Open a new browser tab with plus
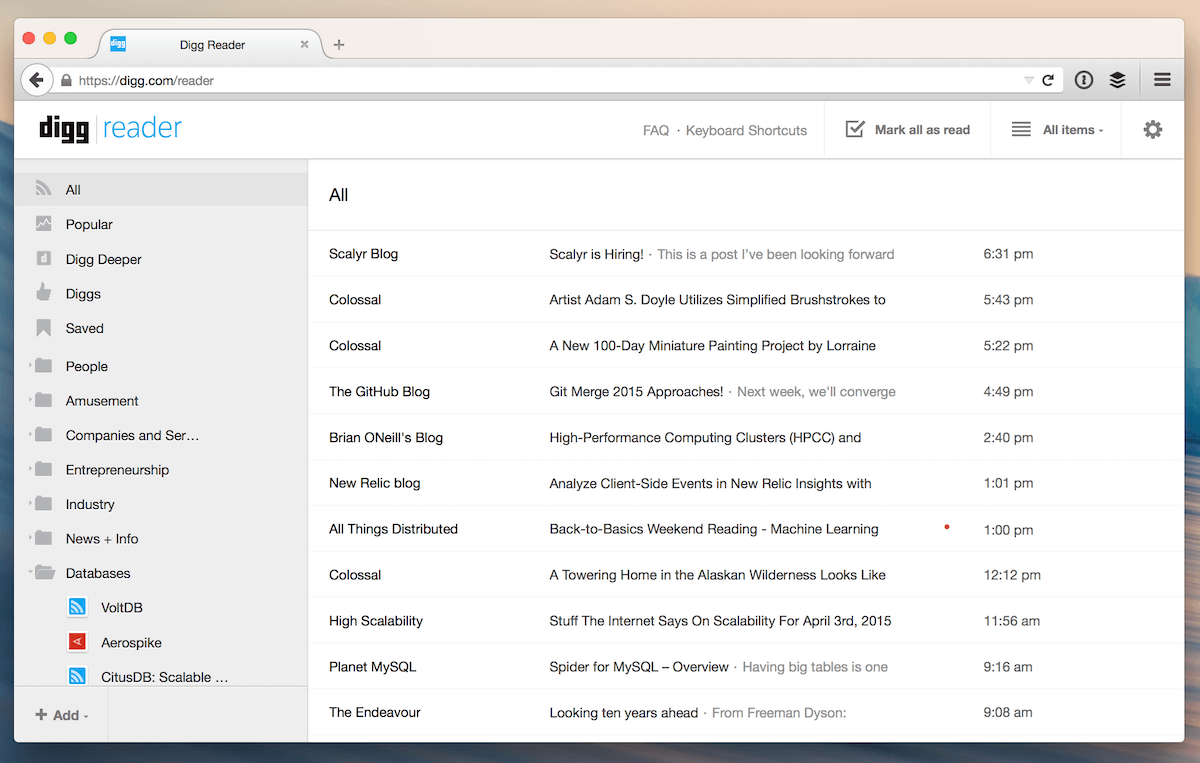Screen dimensions: 1200x763 coord(339,44)
